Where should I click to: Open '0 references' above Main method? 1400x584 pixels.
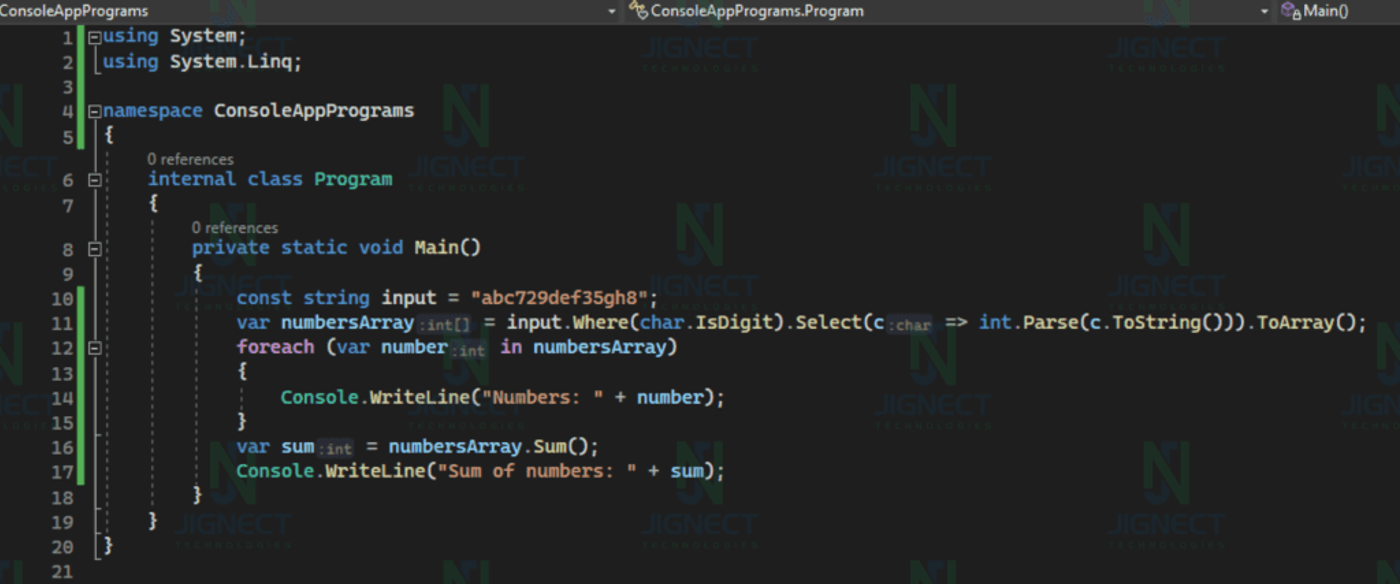[x=235, y=228]
